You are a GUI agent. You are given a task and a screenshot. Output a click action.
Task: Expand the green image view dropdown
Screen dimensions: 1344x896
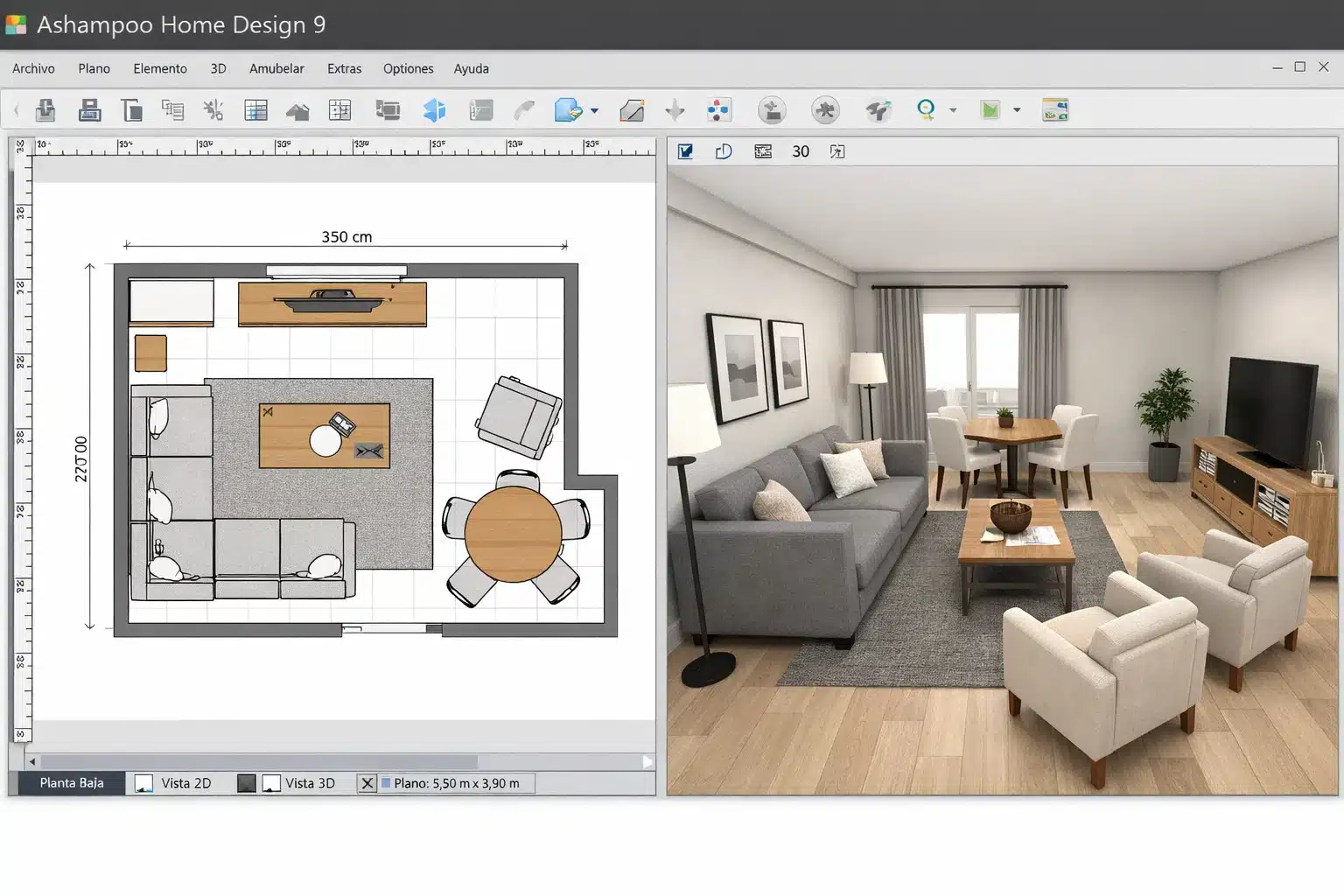coord(1017,111)
